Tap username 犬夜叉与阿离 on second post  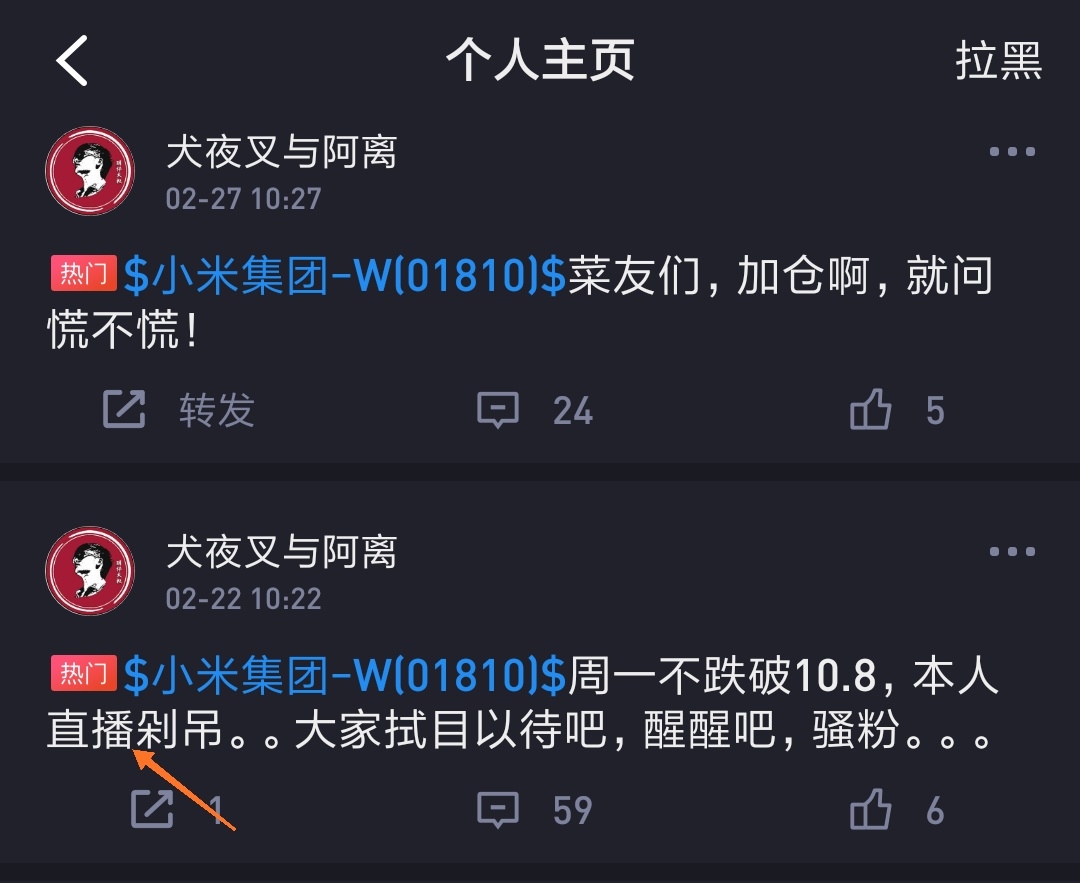coord(282,552)
